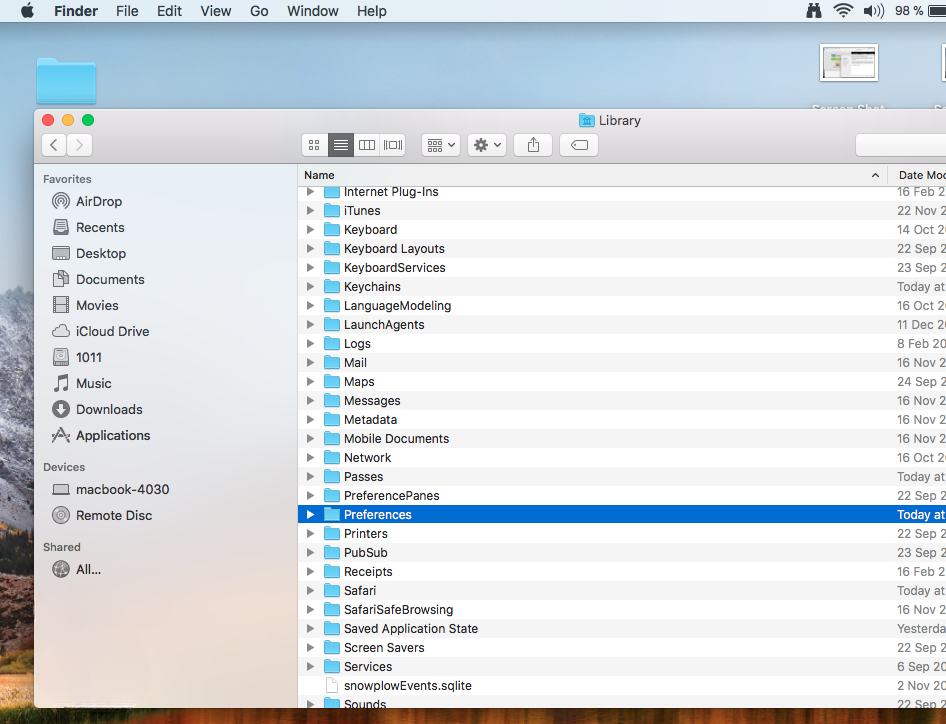
Task: Click the Wi-Fi status icon
Action: (x=843, y=11)
